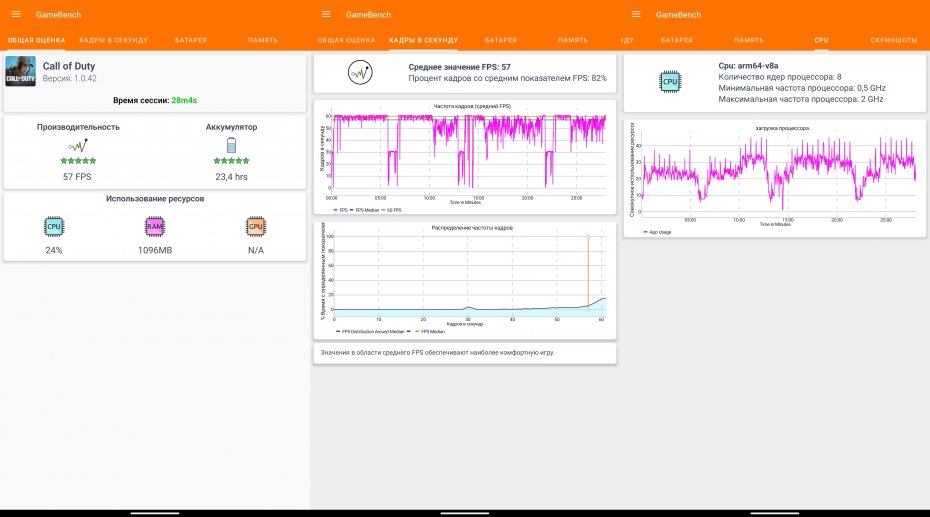
Task: Open the hamburger menu above the Call of Duty summary
Action: 15,15
